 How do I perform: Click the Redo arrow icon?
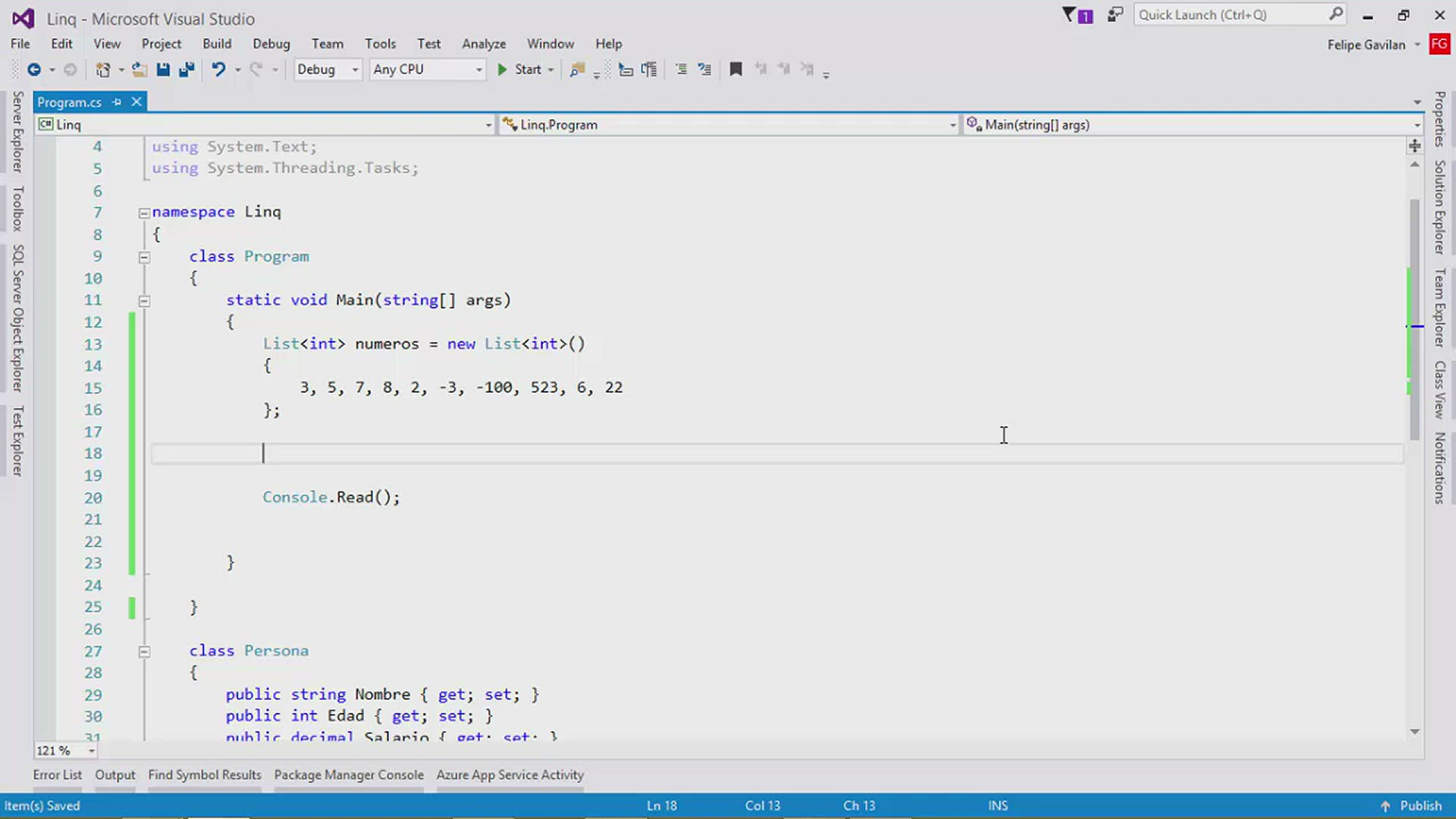click(x=256, y=70)
